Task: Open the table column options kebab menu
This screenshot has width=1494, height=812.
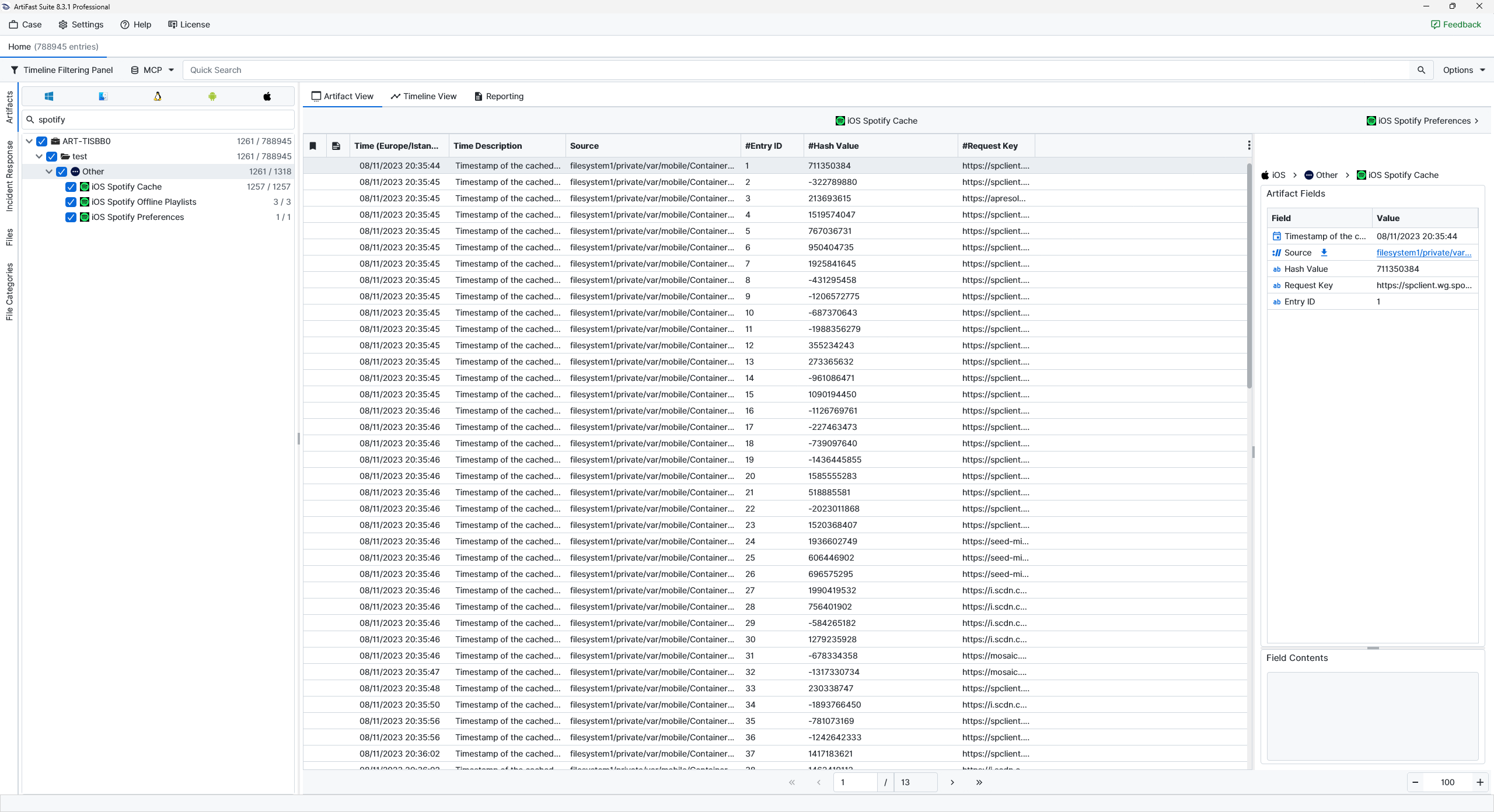Action: click(1249, 145)
